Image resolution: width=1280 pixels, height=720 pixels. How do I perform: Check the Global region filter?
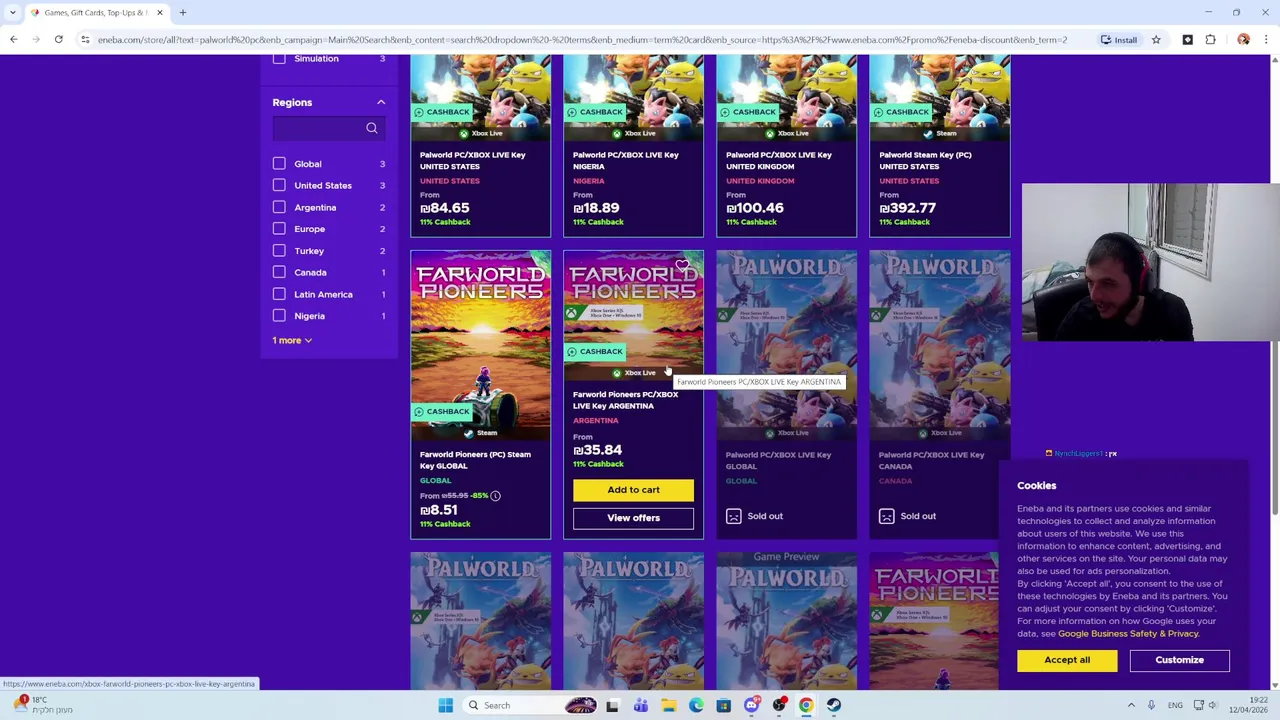(279, 164)
